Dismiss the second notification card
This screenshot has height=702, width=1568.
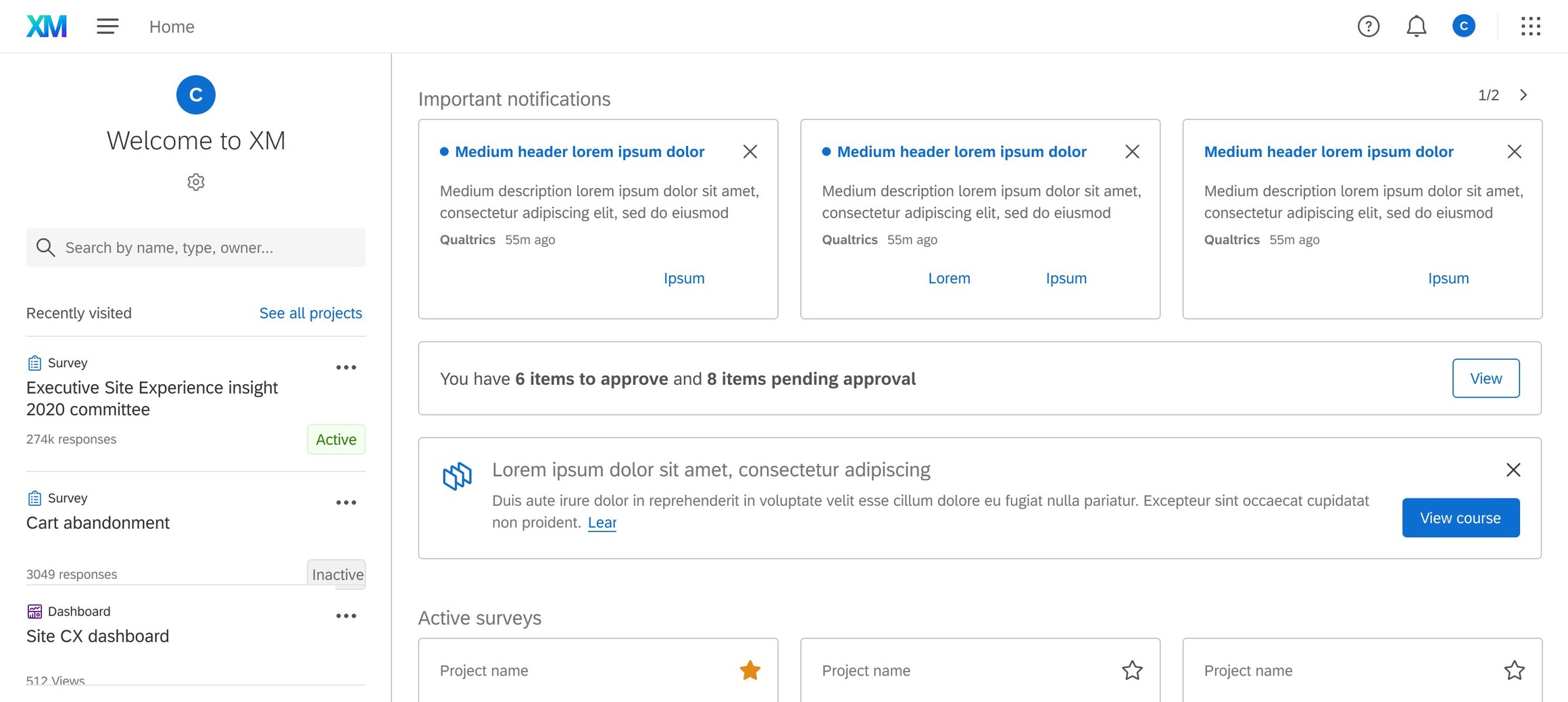(x=1133, y=151)
